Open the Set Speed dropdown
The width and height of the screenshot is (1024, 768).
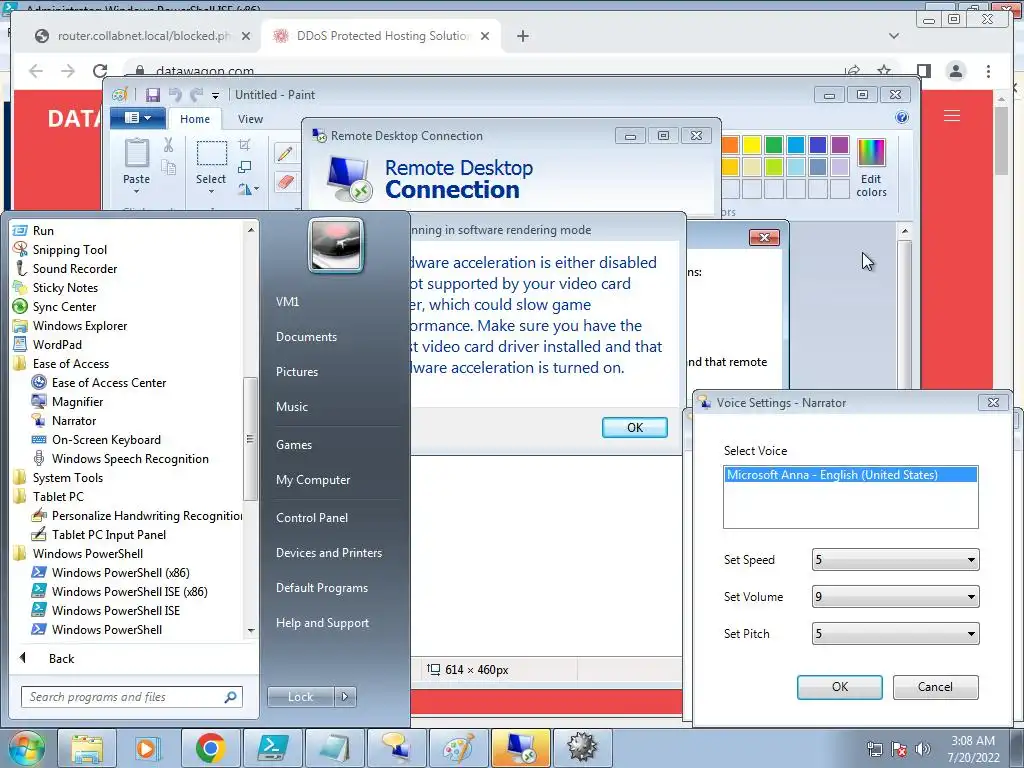click(895, 560)
